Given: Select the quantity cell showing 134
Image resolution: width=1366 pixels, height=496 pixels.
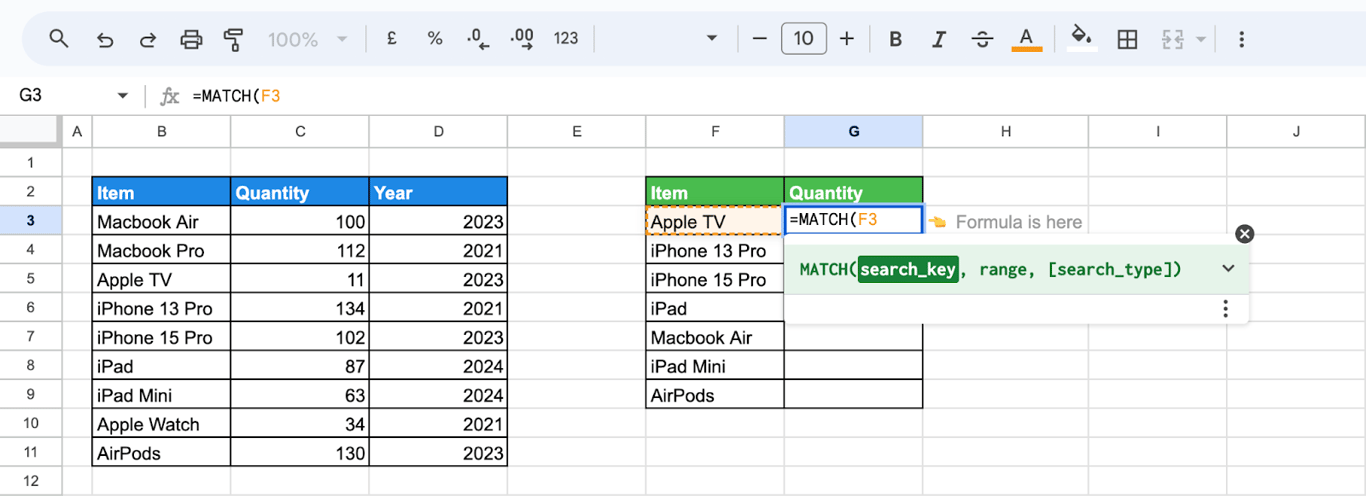Looking at the screenshot, I should click(x=300, y=308).
